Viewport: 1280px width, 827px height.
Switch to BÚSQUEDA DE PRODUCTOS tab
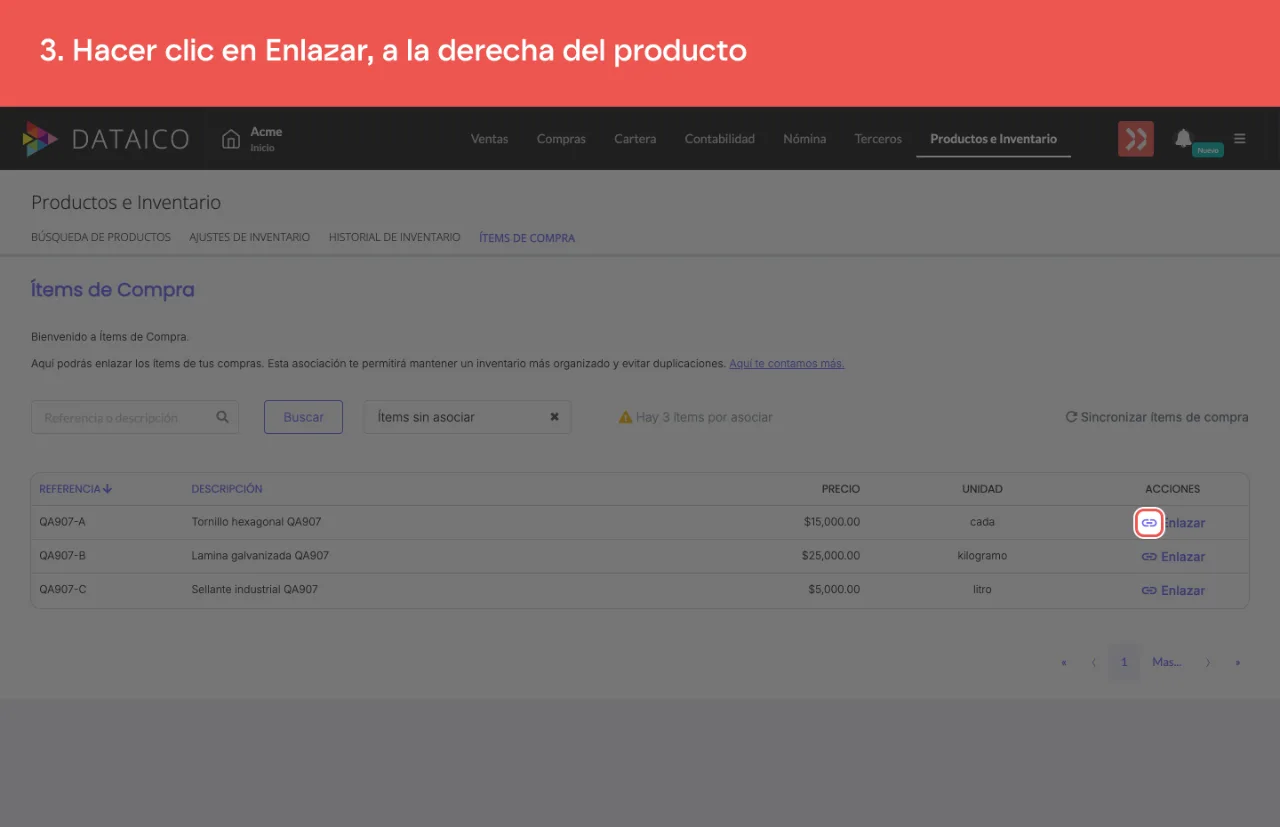coord(101,238)
